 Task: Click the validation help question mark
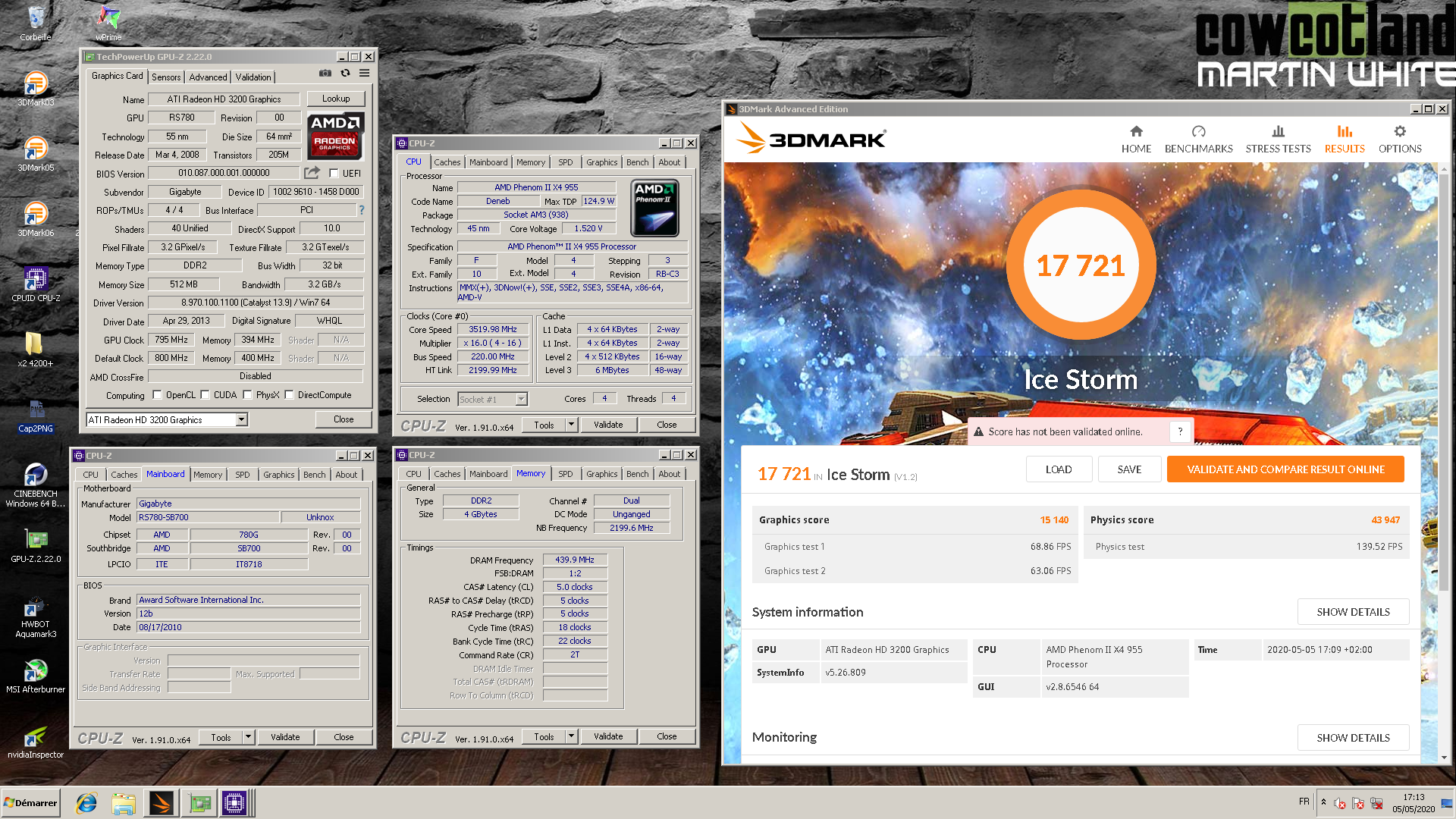[1180, 431]
